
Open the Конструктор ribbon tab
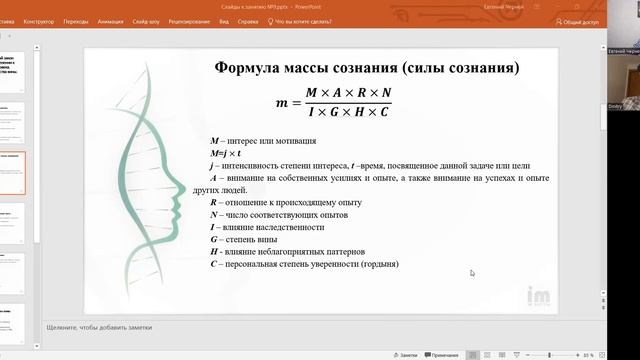pos(39,22)
